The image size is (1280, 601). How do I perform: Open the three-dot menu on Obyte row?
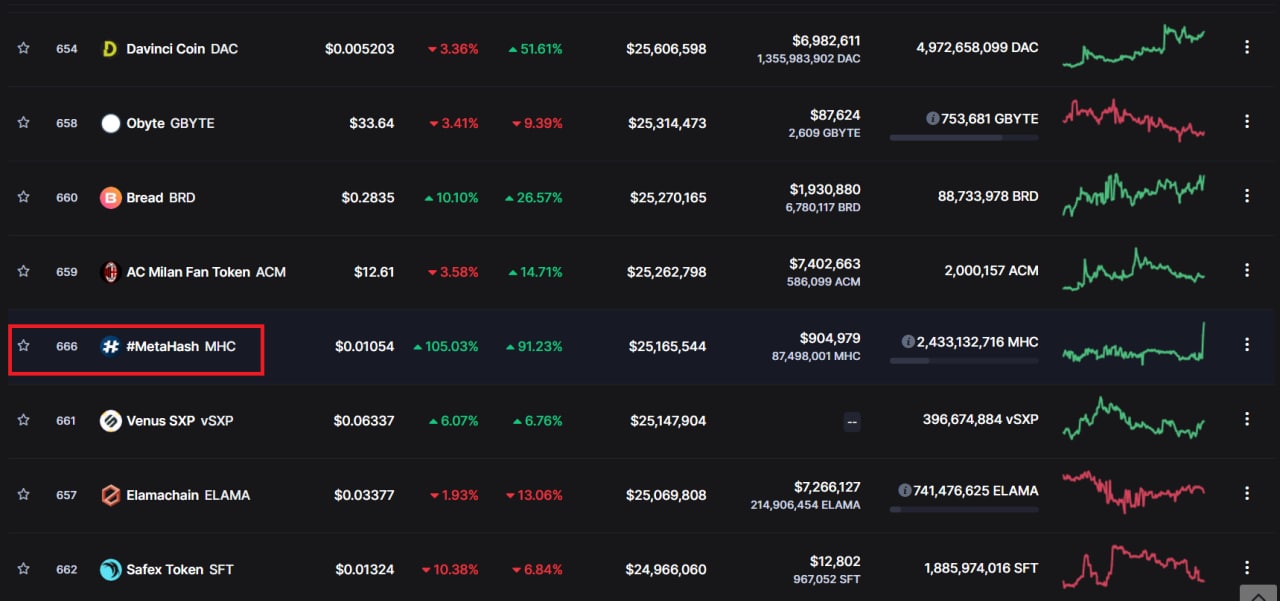(1246, 122)
